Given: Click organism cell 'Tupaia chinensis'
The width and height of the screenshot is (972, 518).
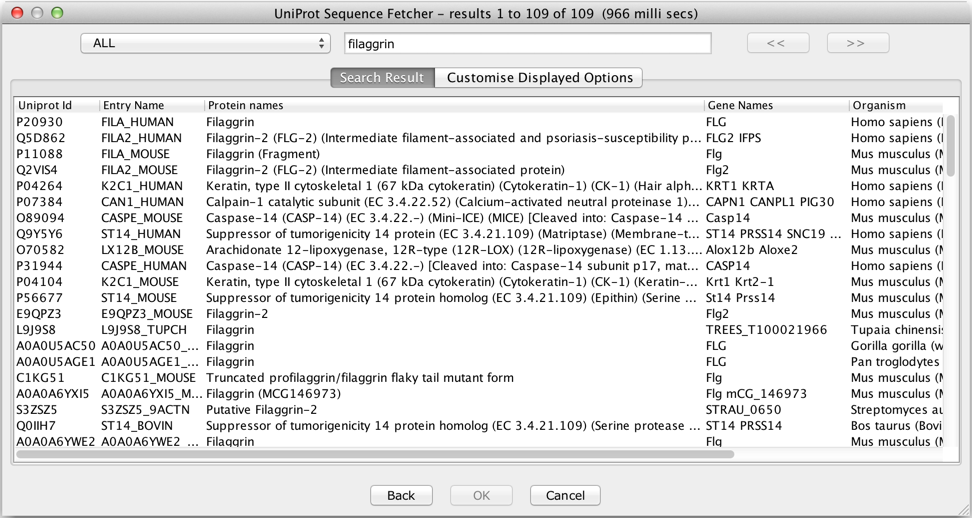Looking at the screenshot, I should [896, 330].
